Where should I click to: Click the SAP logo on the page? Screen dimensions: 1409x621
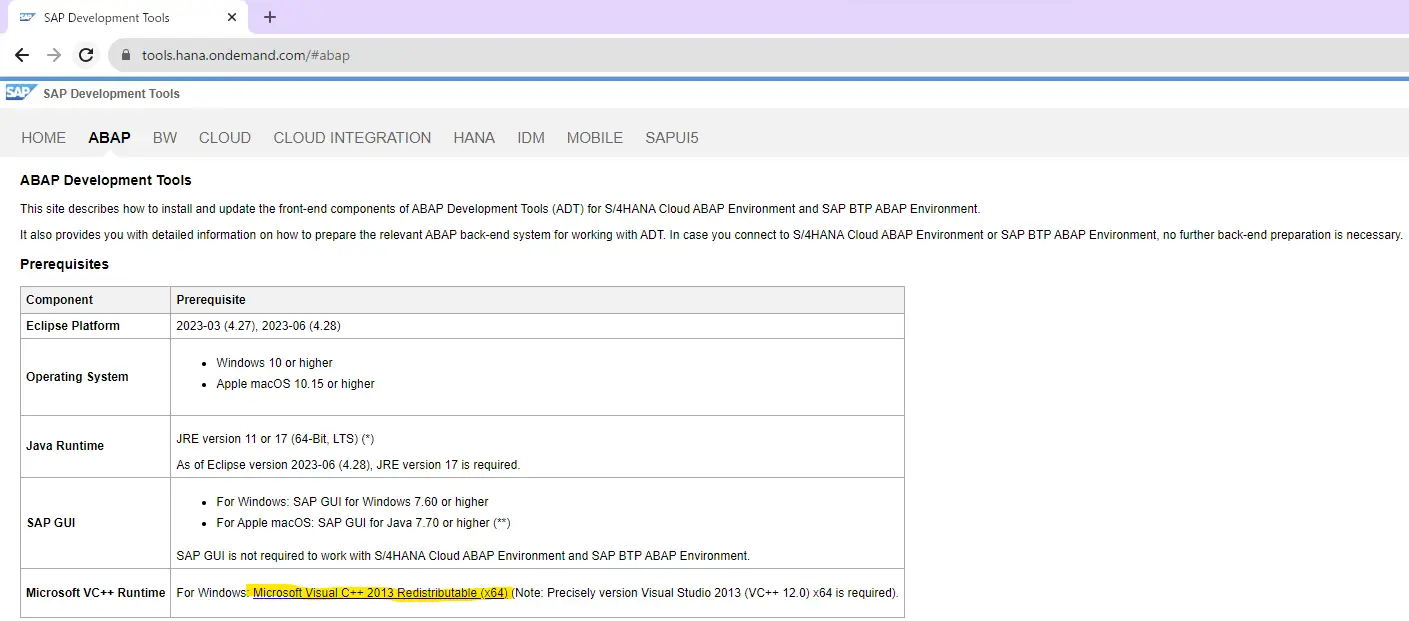(x=21, y=93)
